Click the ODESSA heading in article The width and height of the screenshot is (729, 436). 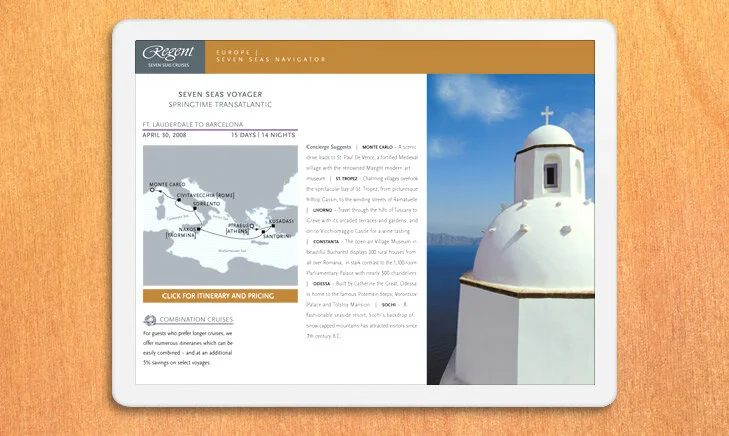321,284
